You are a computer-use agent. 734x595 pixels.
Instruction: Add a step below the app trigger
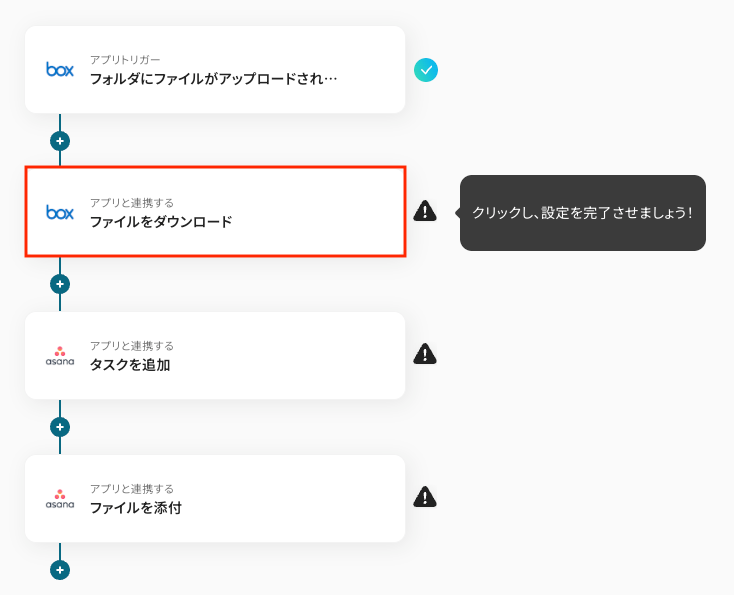[x=60, y=141]
